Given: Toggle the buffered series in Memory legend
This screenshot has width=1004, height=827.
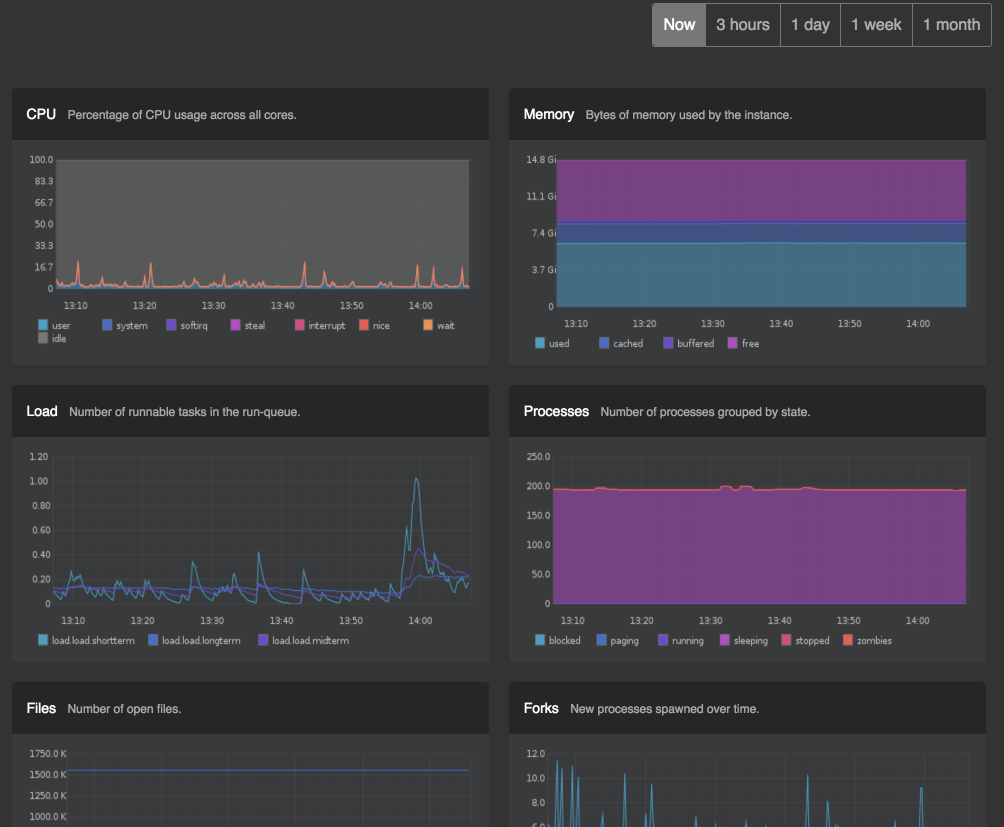Looking at the screenshot, I should [x=689, y=343].
